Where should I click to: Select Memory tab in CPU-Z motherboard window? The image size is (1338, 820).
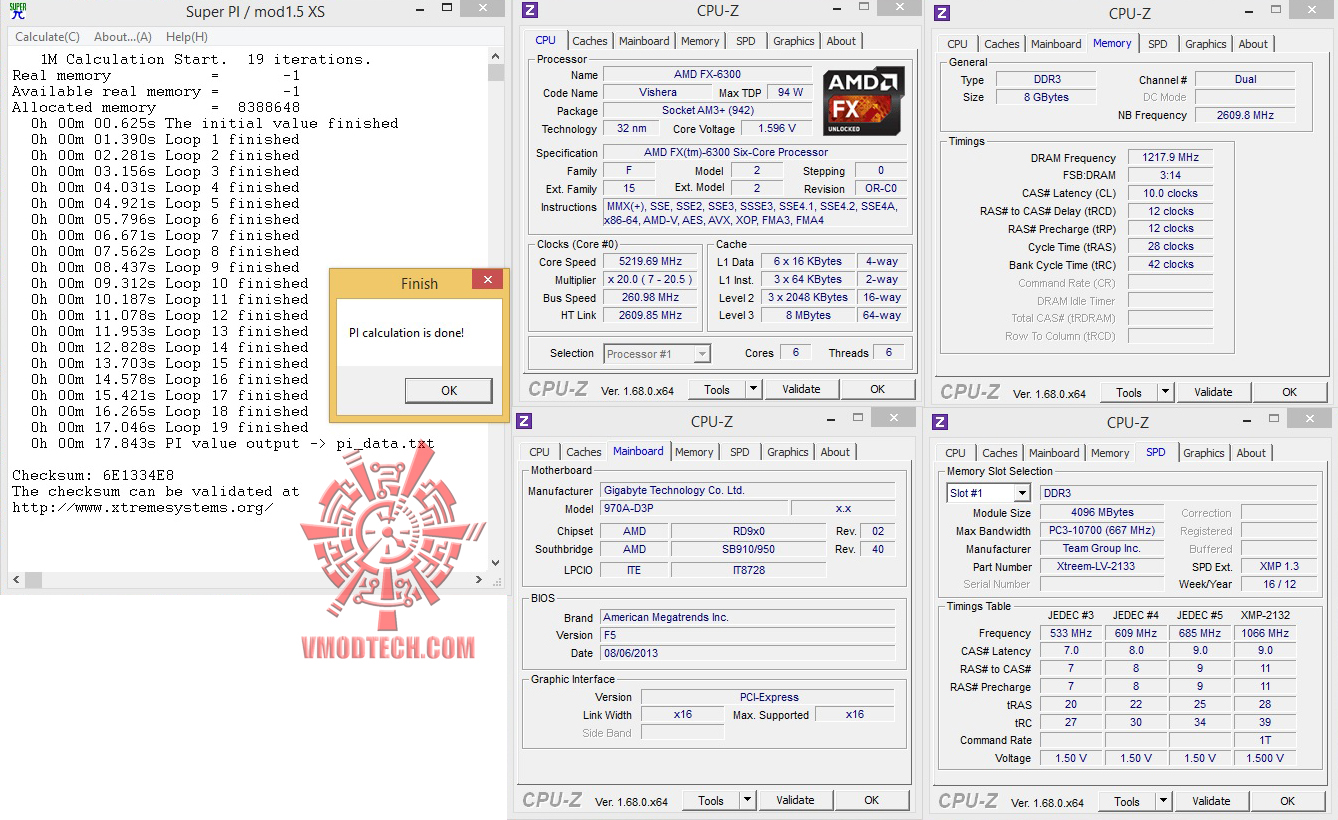click(x=694, y=452)
